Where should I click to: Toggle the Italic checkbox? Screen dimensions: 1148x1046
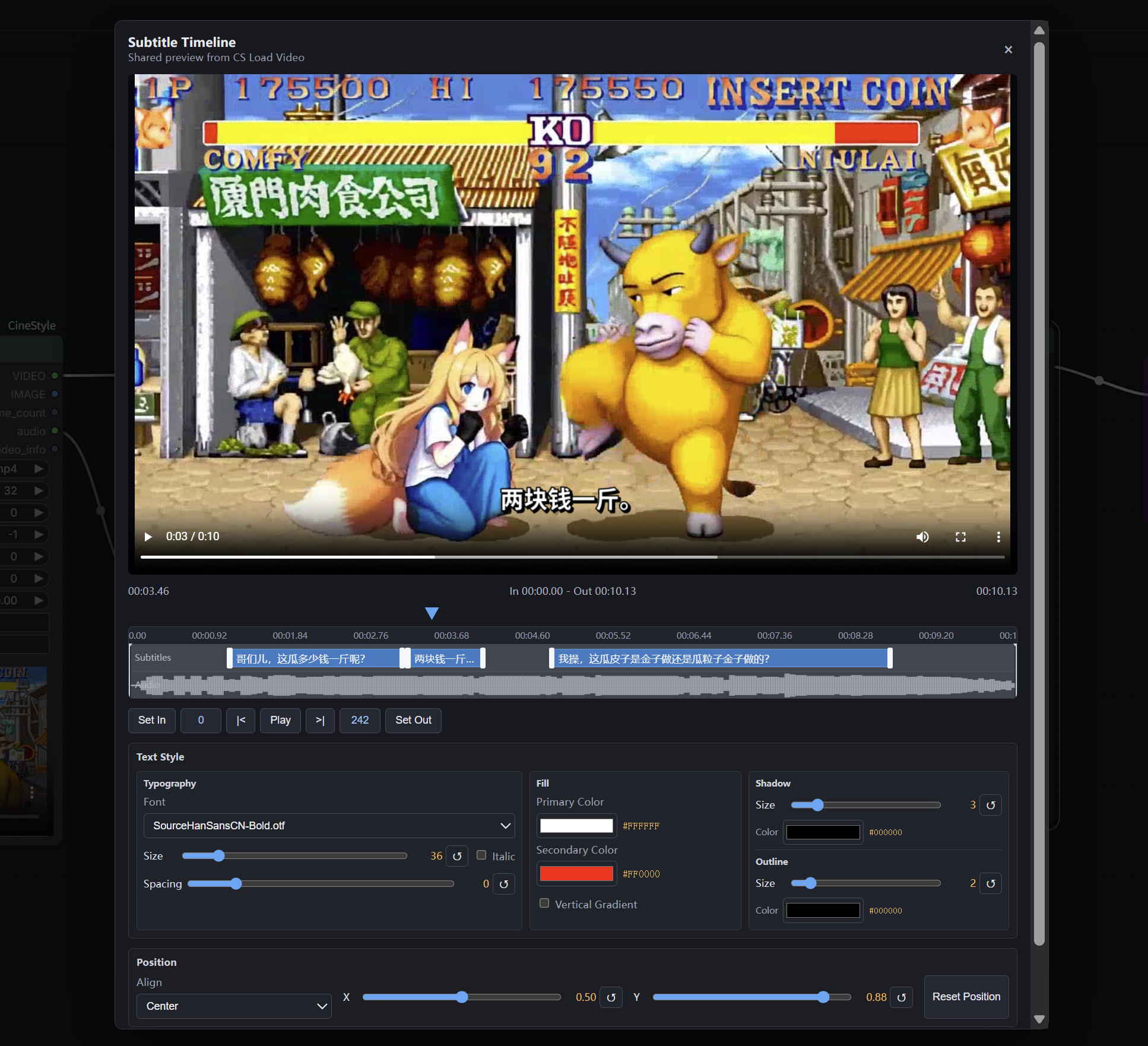pyautogui.click(x=481, y=855)
